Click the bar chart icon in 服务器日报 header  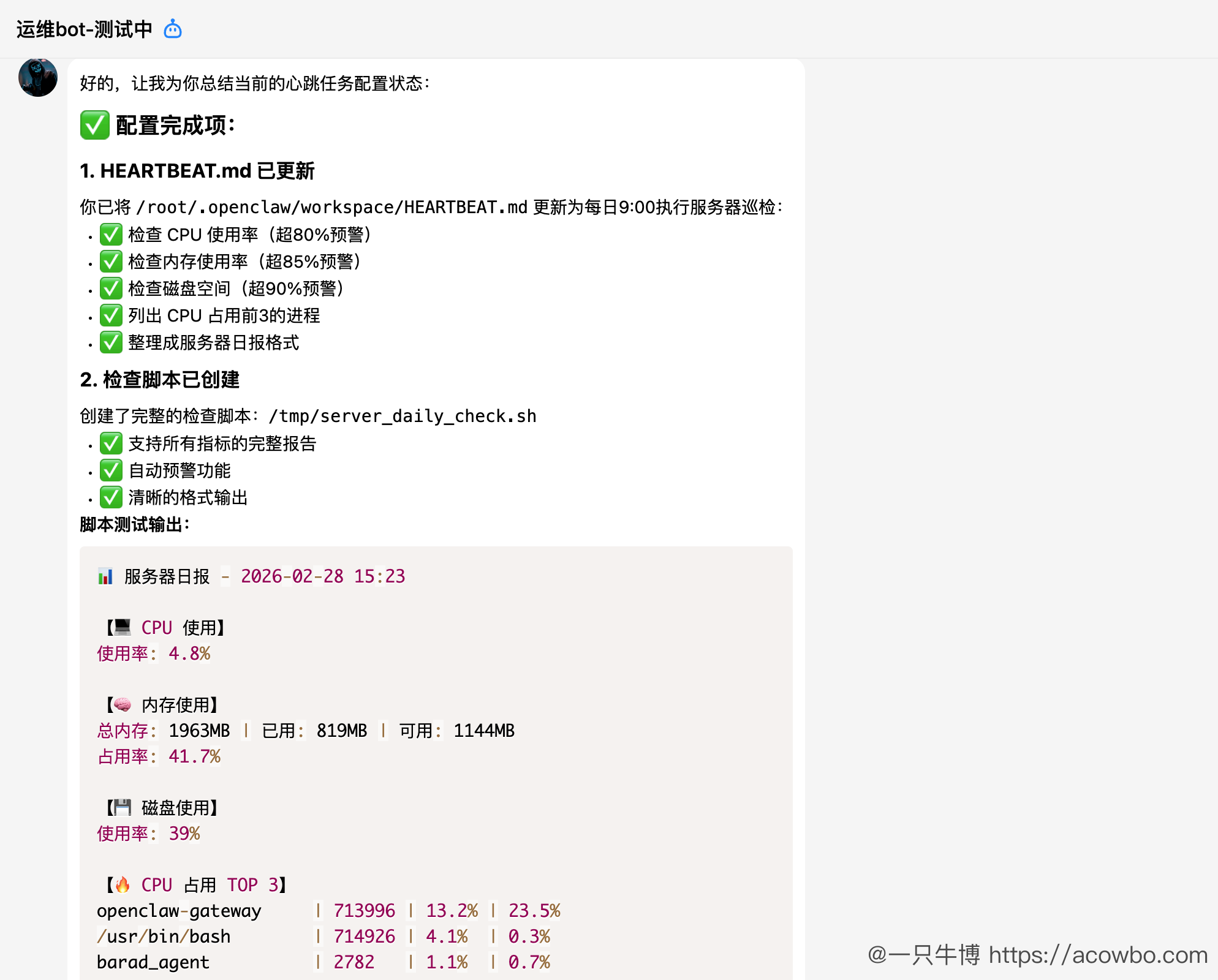coord(106,576)
